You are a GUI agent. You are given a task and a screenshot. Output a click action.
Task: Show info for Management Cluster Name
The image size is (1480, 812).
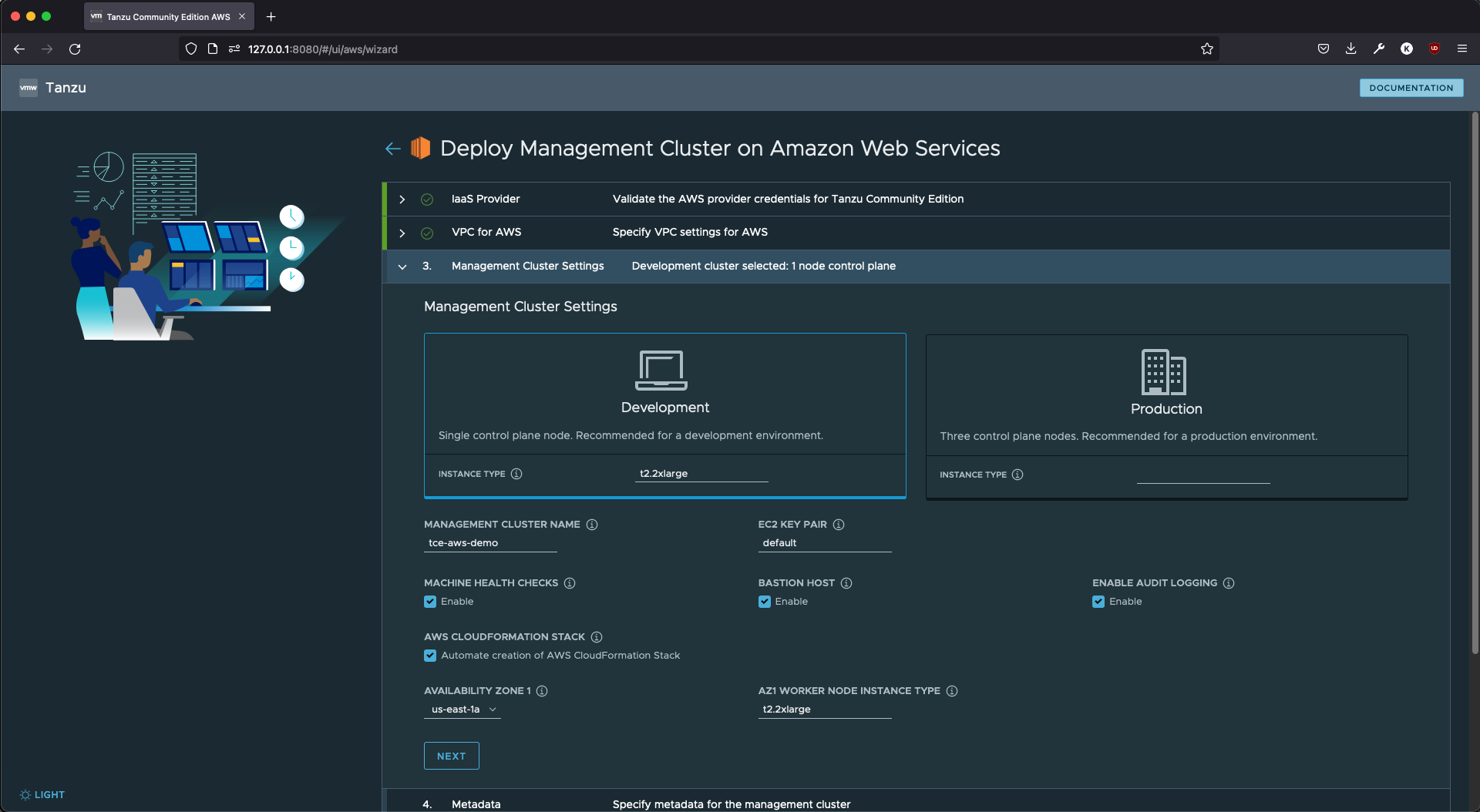(x=592, y=525)
